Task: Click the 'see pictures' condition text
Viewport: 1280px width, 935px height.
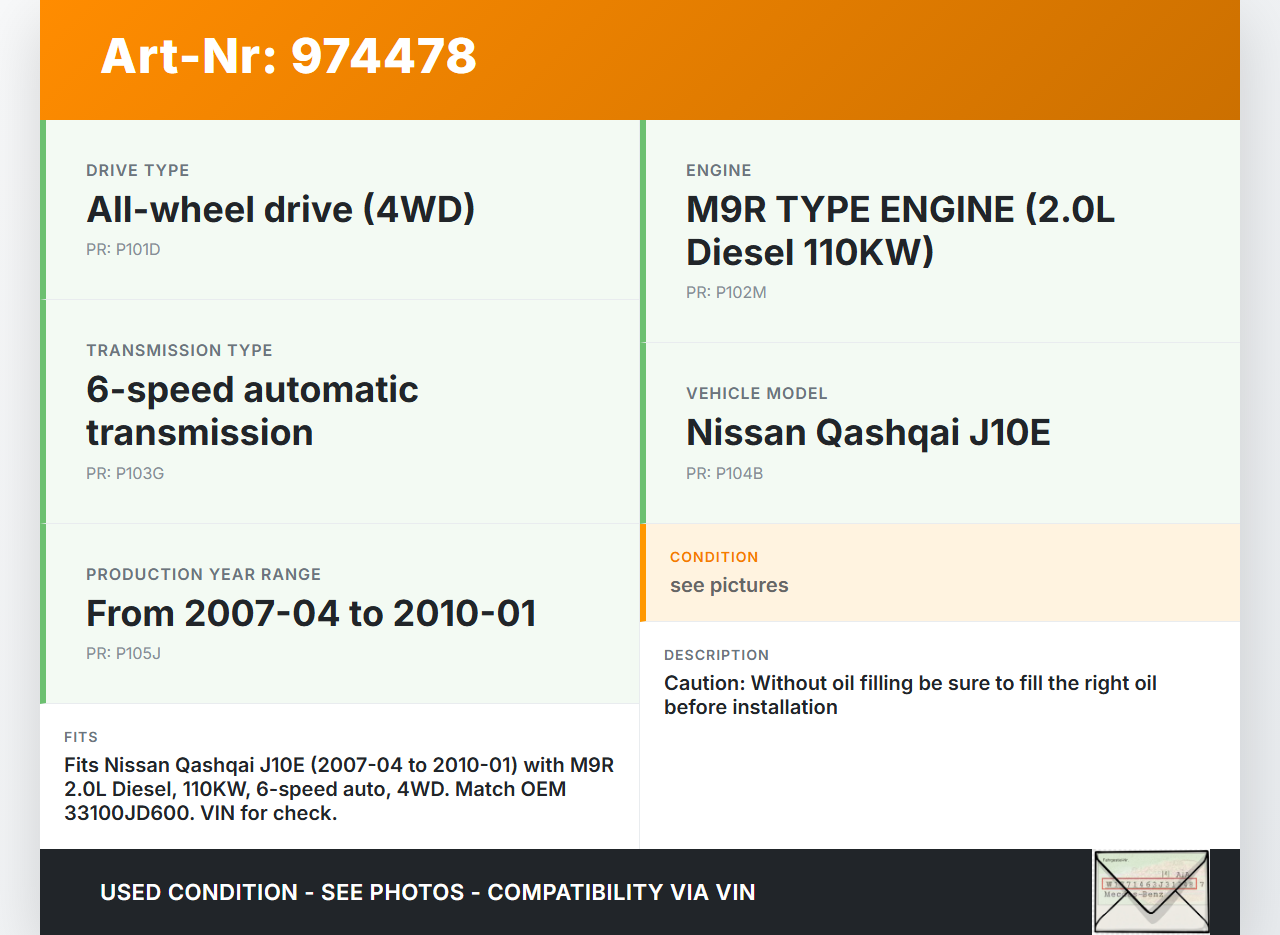Action: coord(729,585)
